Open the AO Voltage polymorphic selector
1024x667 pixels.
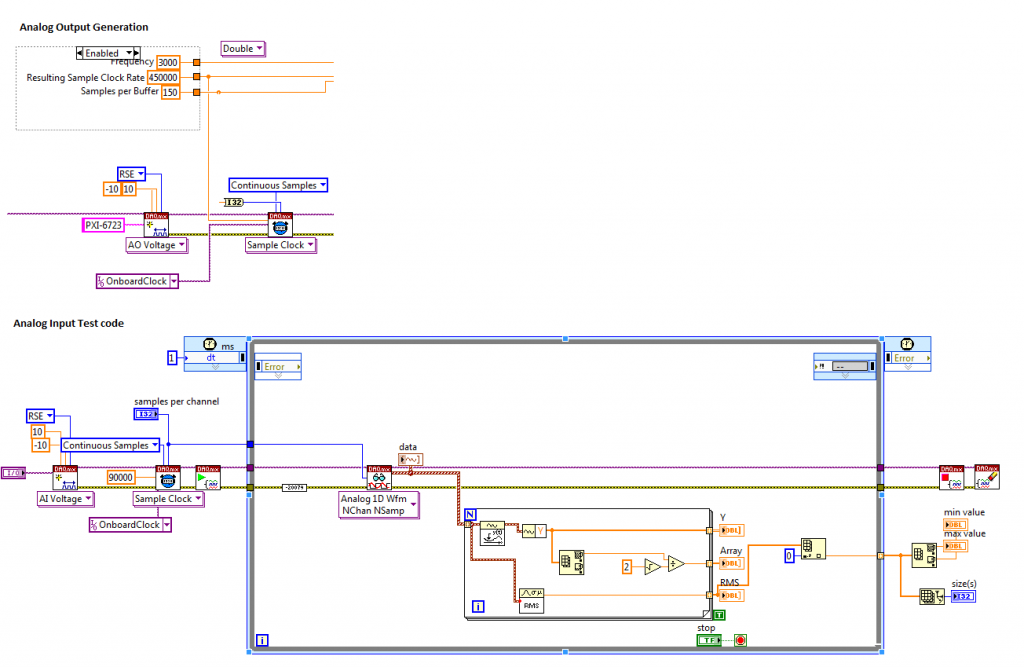click(158, 244)
